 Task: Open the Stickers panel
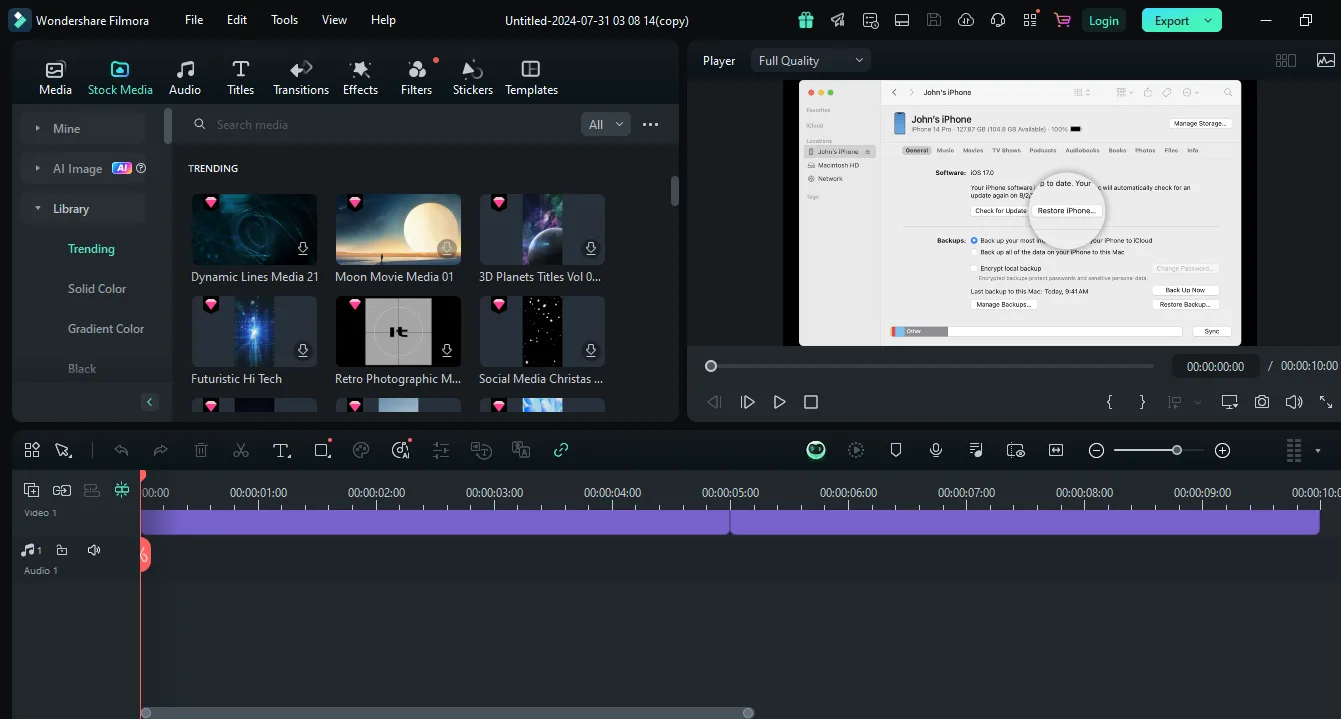point(472,78)
